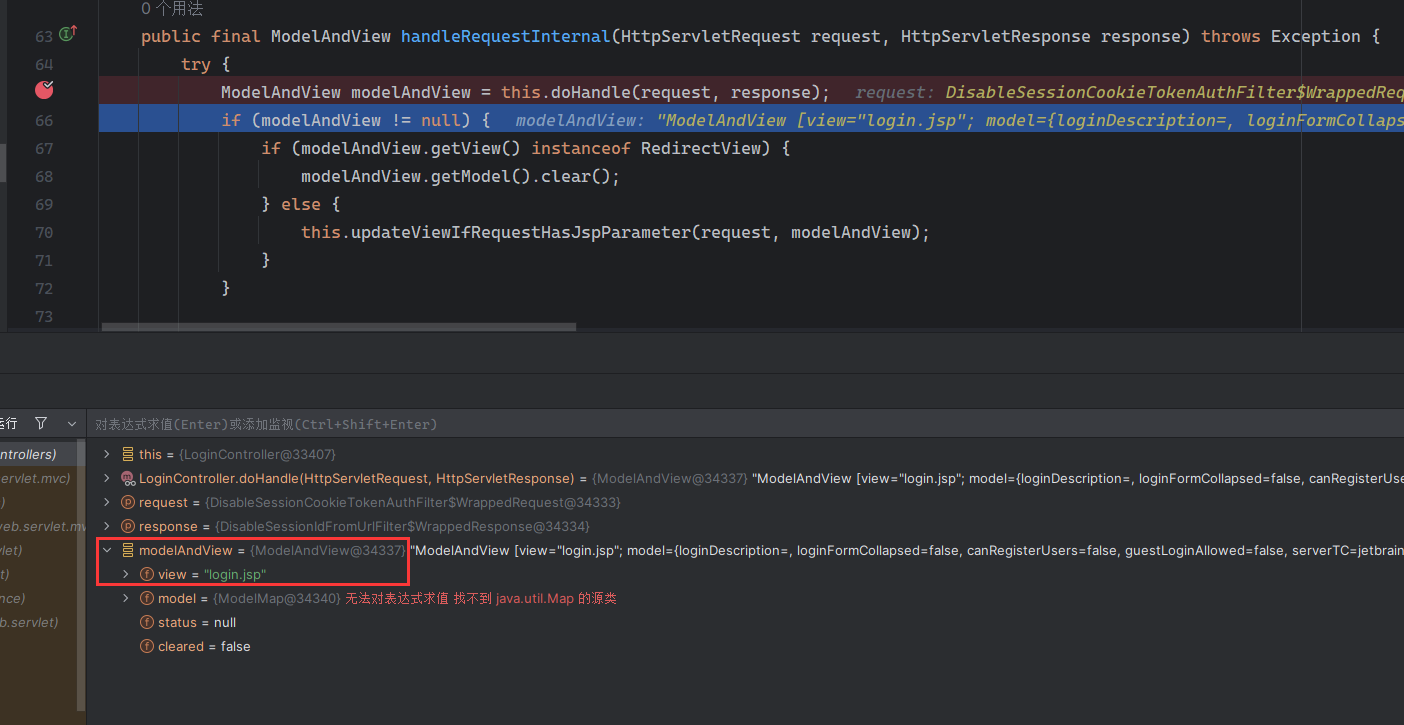Open the frames filter funnel icon

[x=41, y=423]
